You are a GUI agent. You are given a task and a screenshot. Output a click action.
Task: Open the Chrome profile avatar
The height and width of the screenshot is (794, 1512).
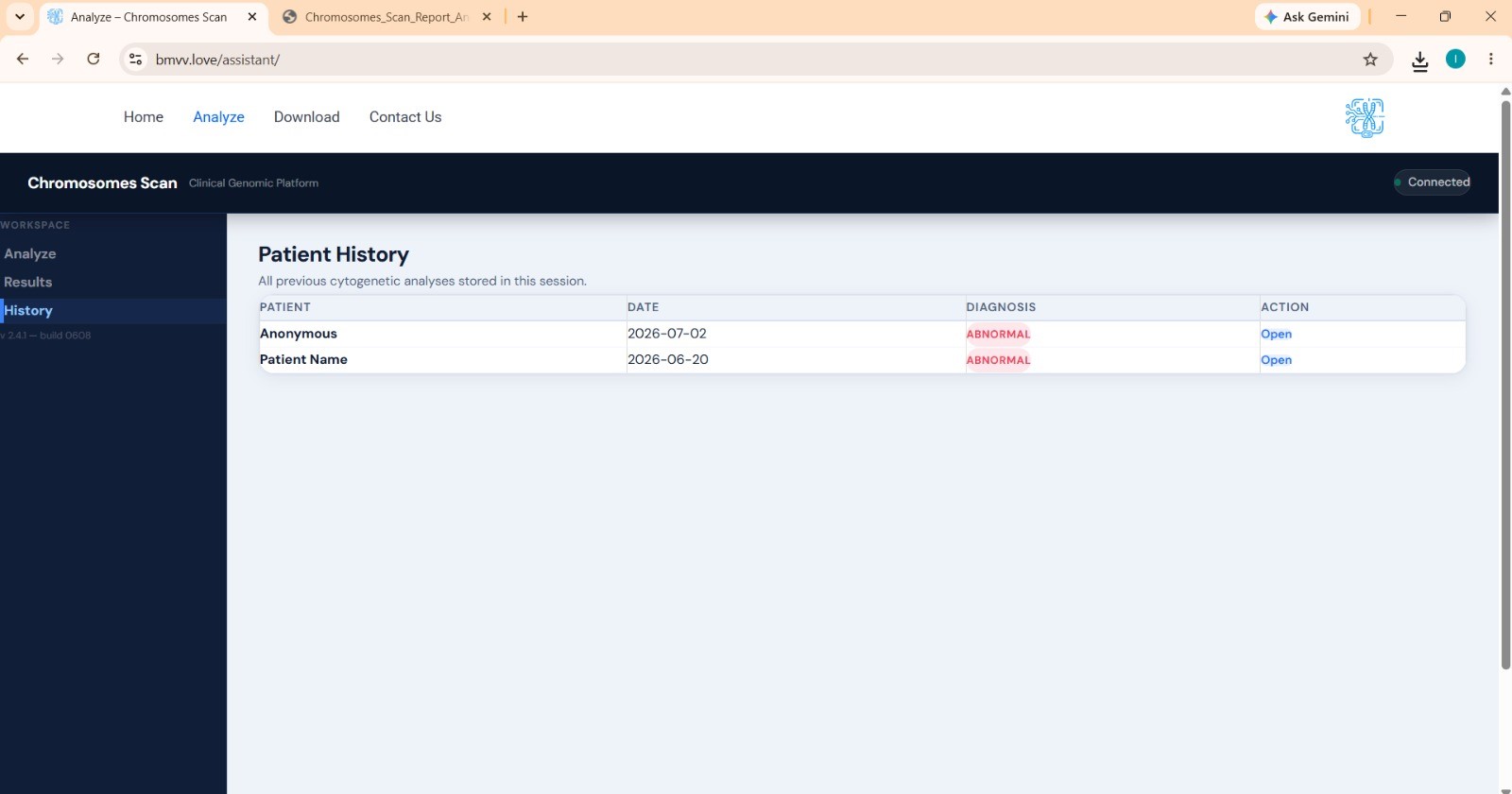[x=1455, y=60]
